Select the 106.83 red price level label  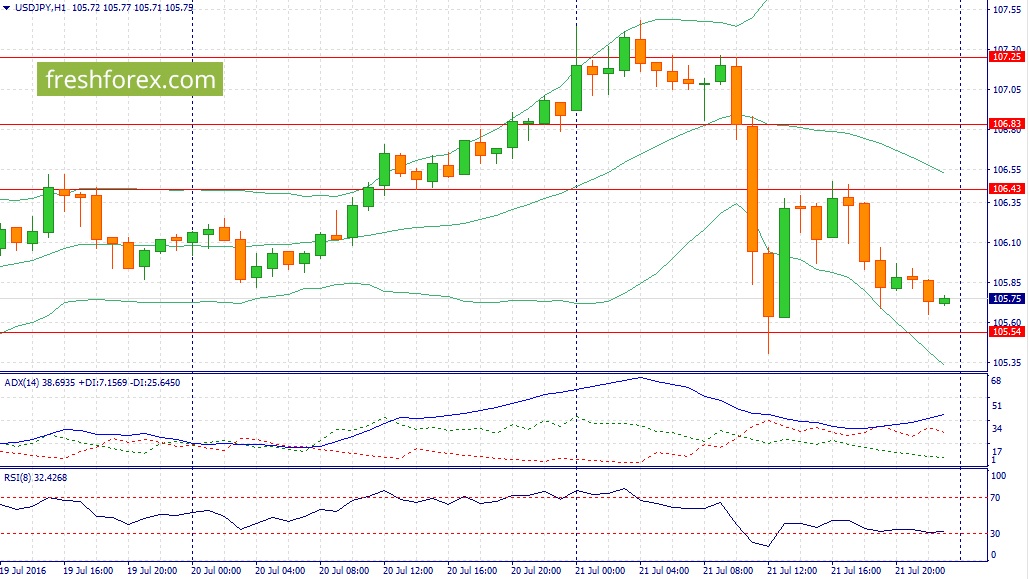click(1006, 123)
